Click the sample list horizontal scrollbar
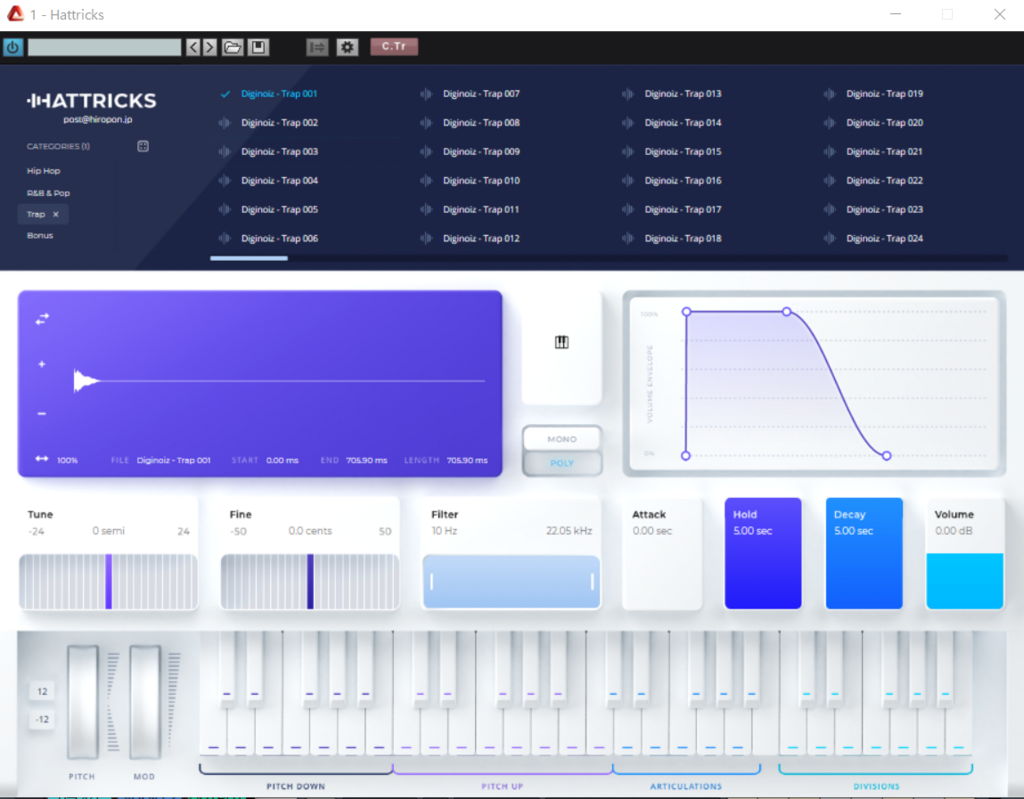 [x=249, y=258]
